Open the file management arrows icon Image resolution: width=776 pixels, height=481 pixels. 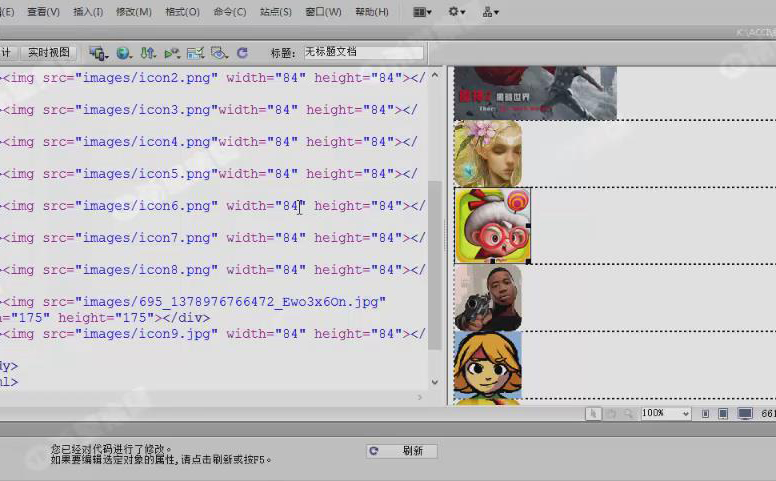point(148,52)
